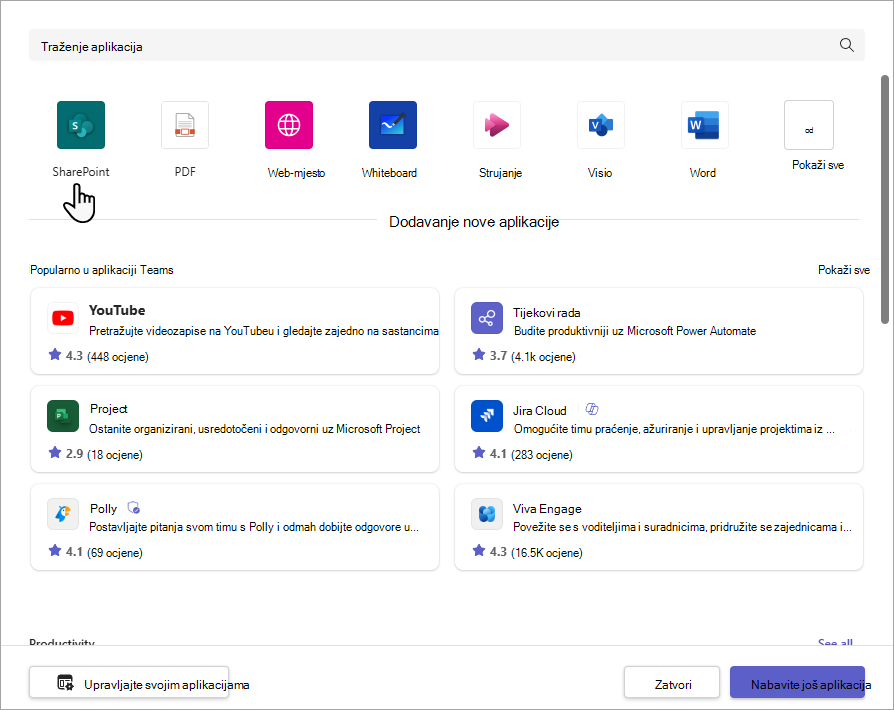Click the rating text 4.3 (16.5K ocjene)
Screen dimensions: 894x710
[536, 553]
